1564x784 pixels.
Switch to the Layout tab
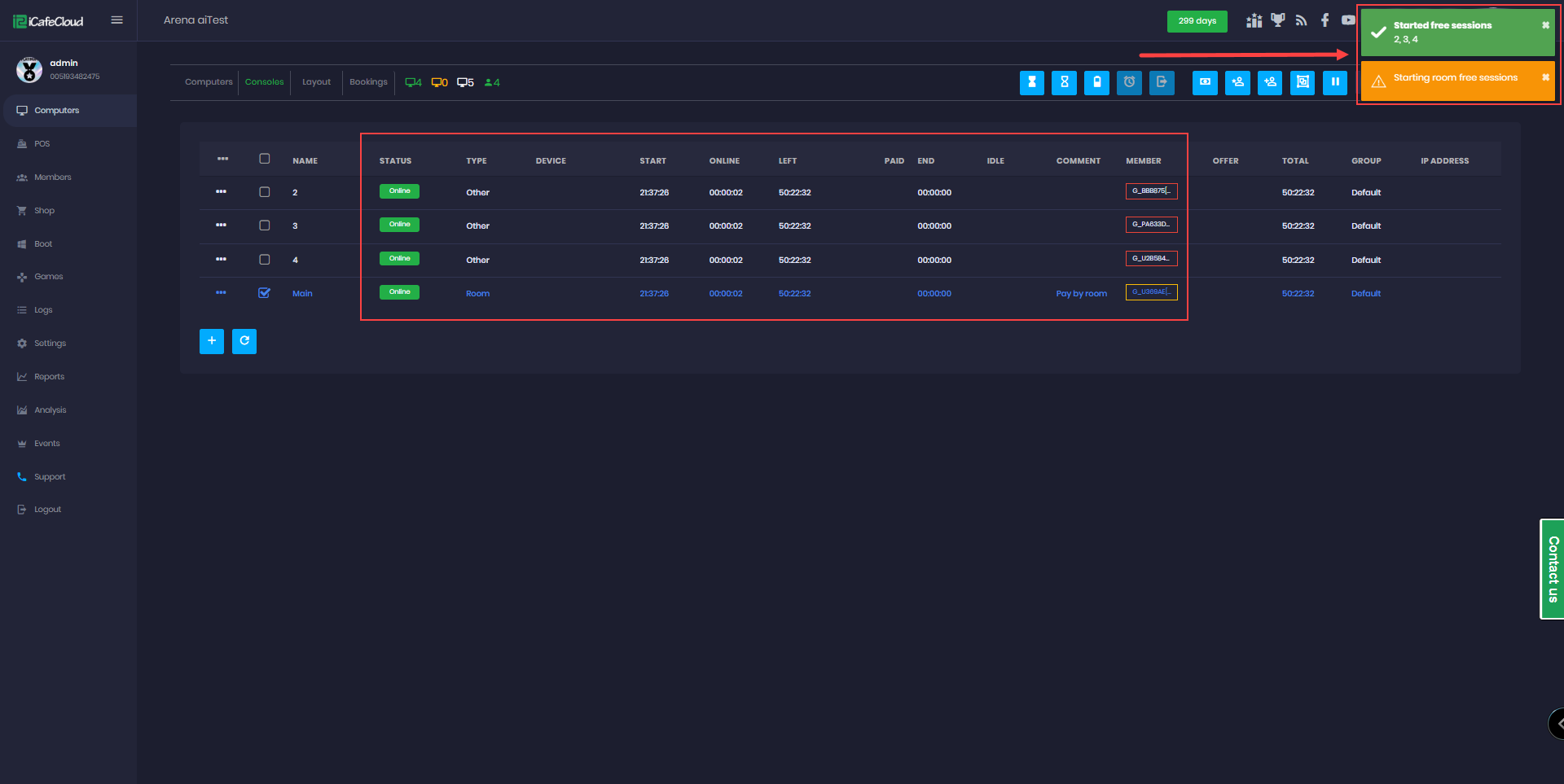(x=316, y=82)
